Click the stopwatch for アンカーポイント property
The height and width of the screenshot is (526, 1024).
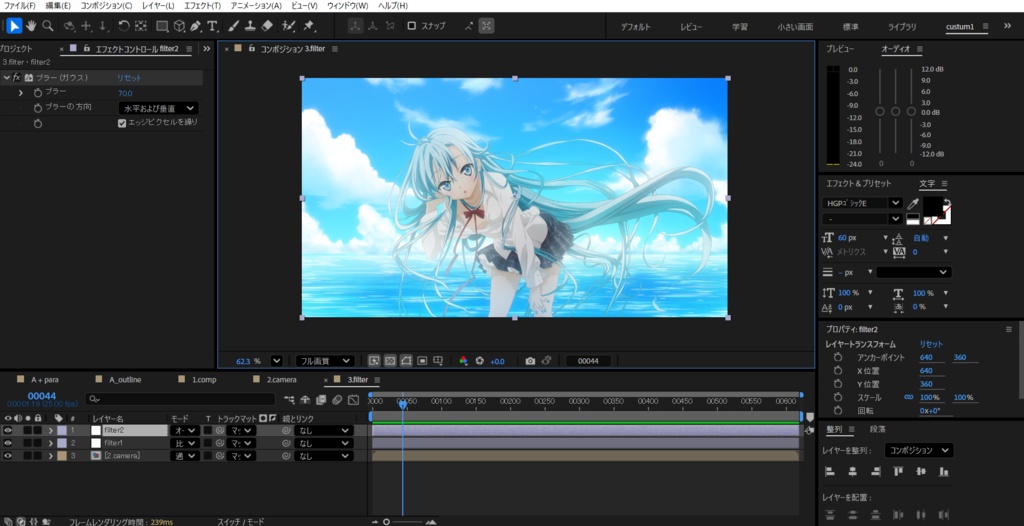pyautogui.click(x=838, y=357)
